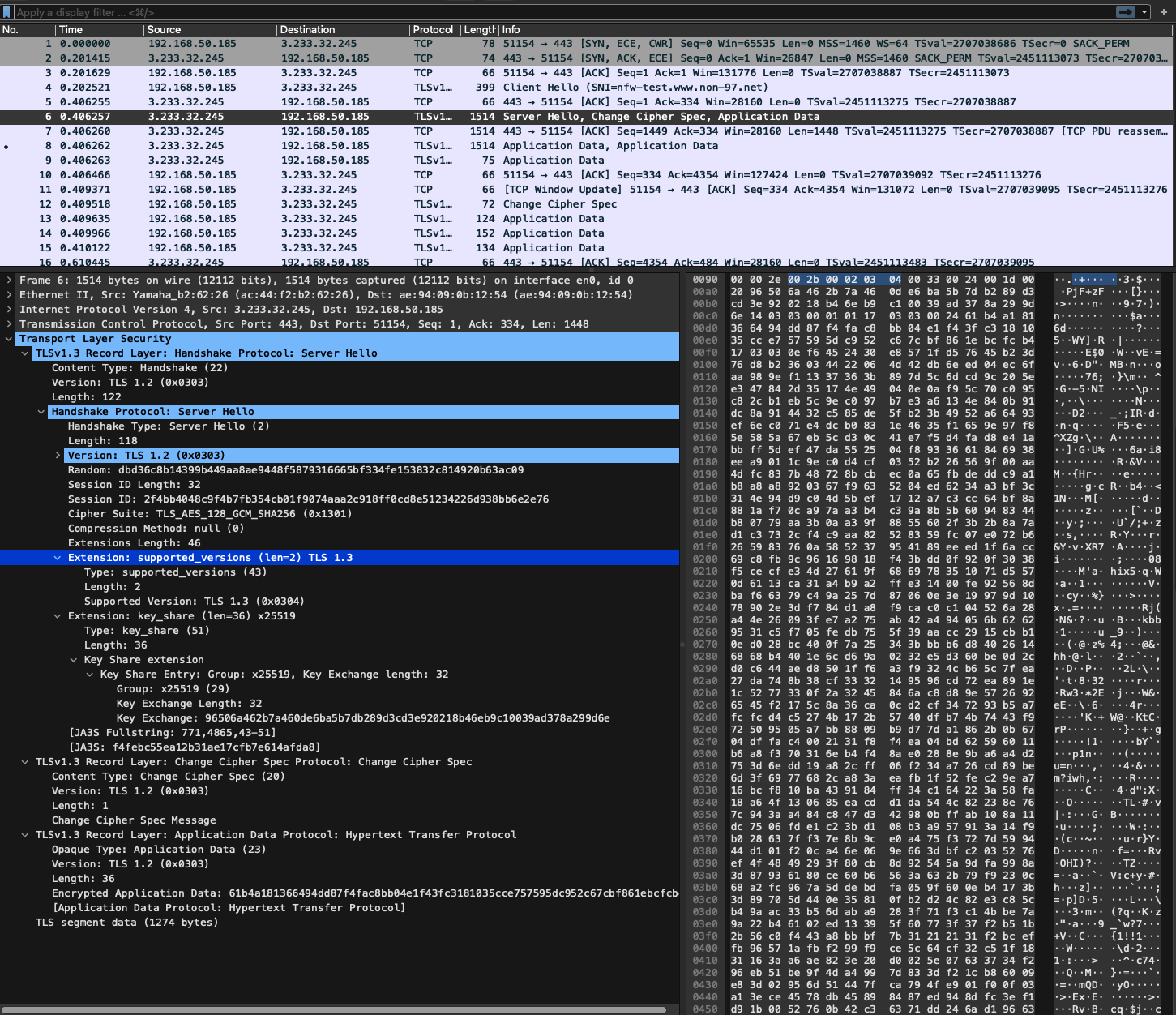Collapse the supported_versions extension node
This screenshot has width=1176, height=1015.
[x=58, y=558]
